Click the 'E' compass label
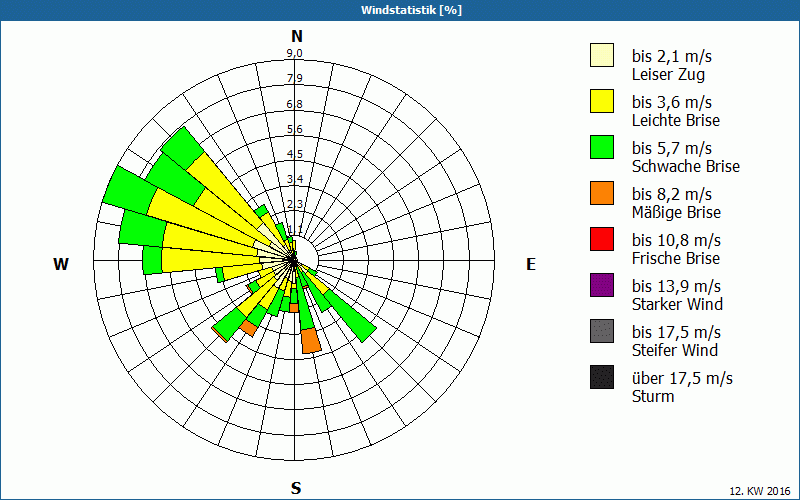 (531, 264)
